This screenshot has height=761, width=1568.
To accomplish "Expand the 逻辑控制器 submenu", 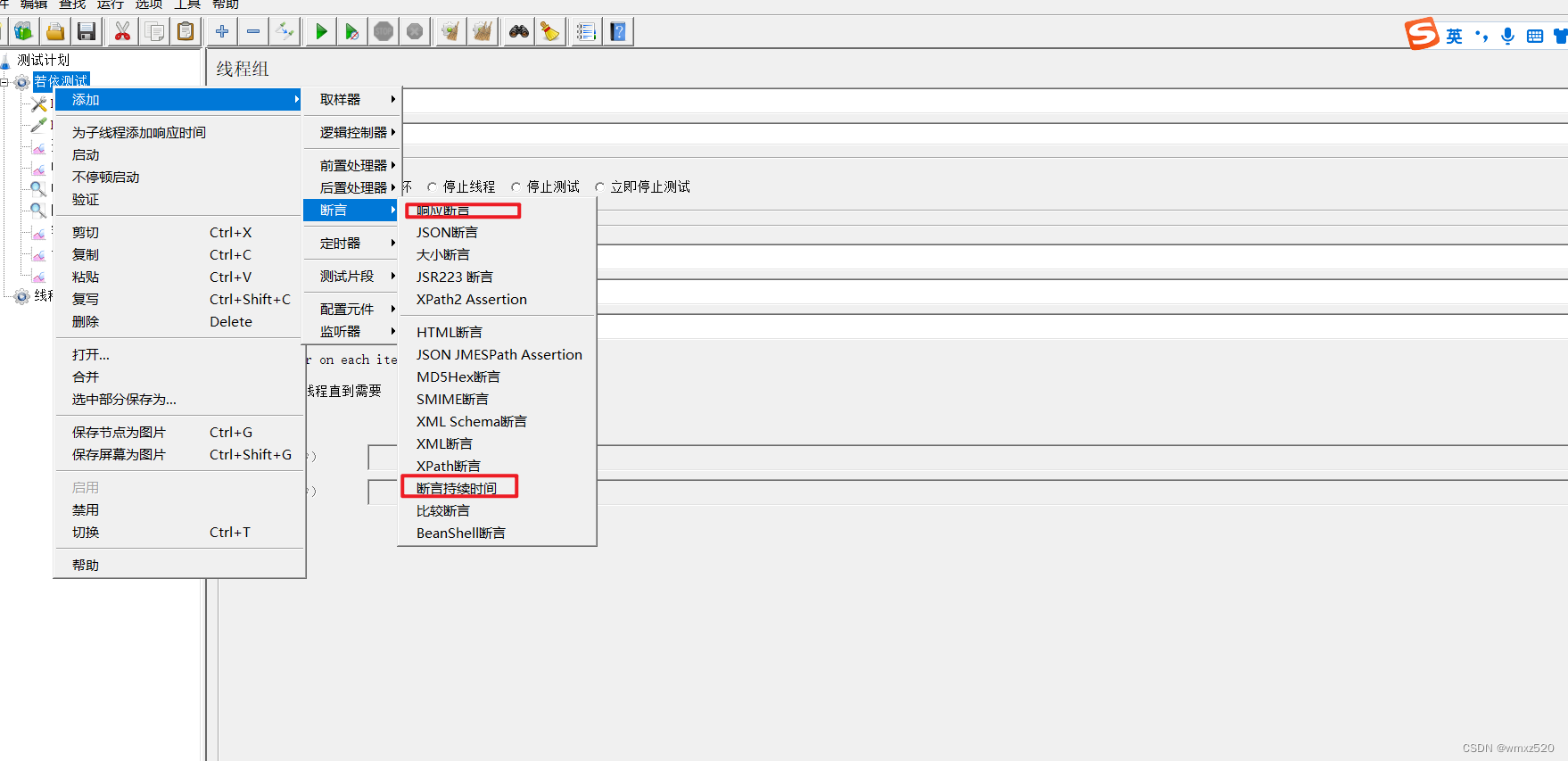I will pos(352,132).
